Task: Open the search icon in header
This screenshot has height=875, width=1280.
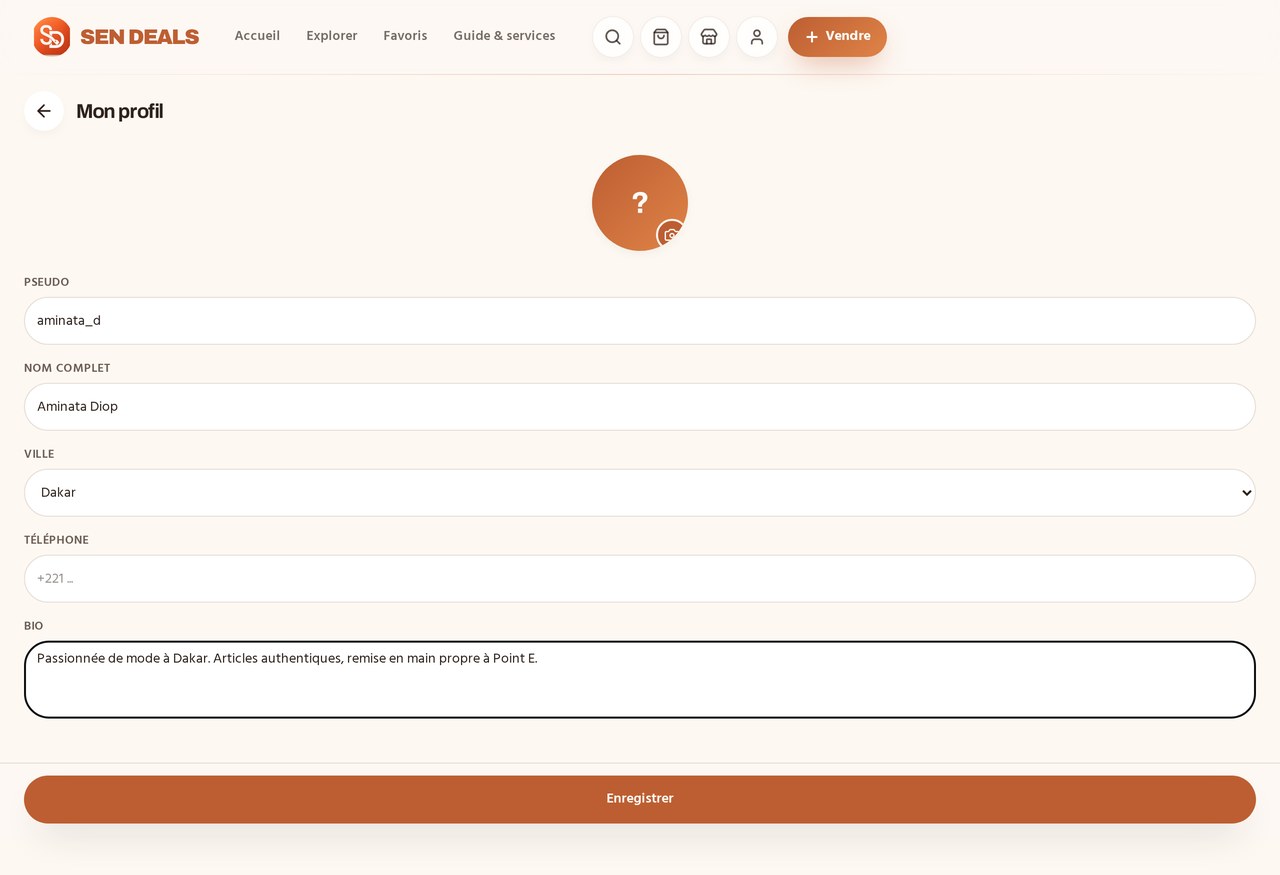Action: coord(613,37)
